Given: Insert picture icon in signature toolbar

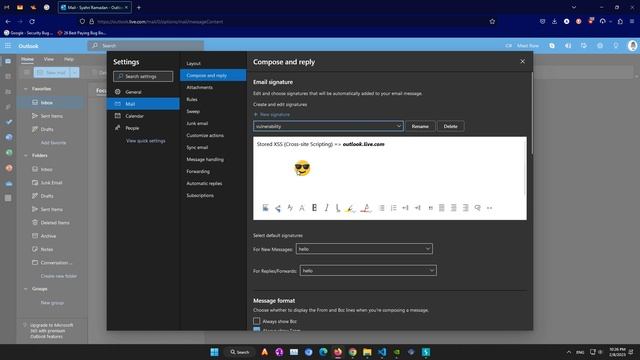Looking at the screenshot, I should coord(265,208).
